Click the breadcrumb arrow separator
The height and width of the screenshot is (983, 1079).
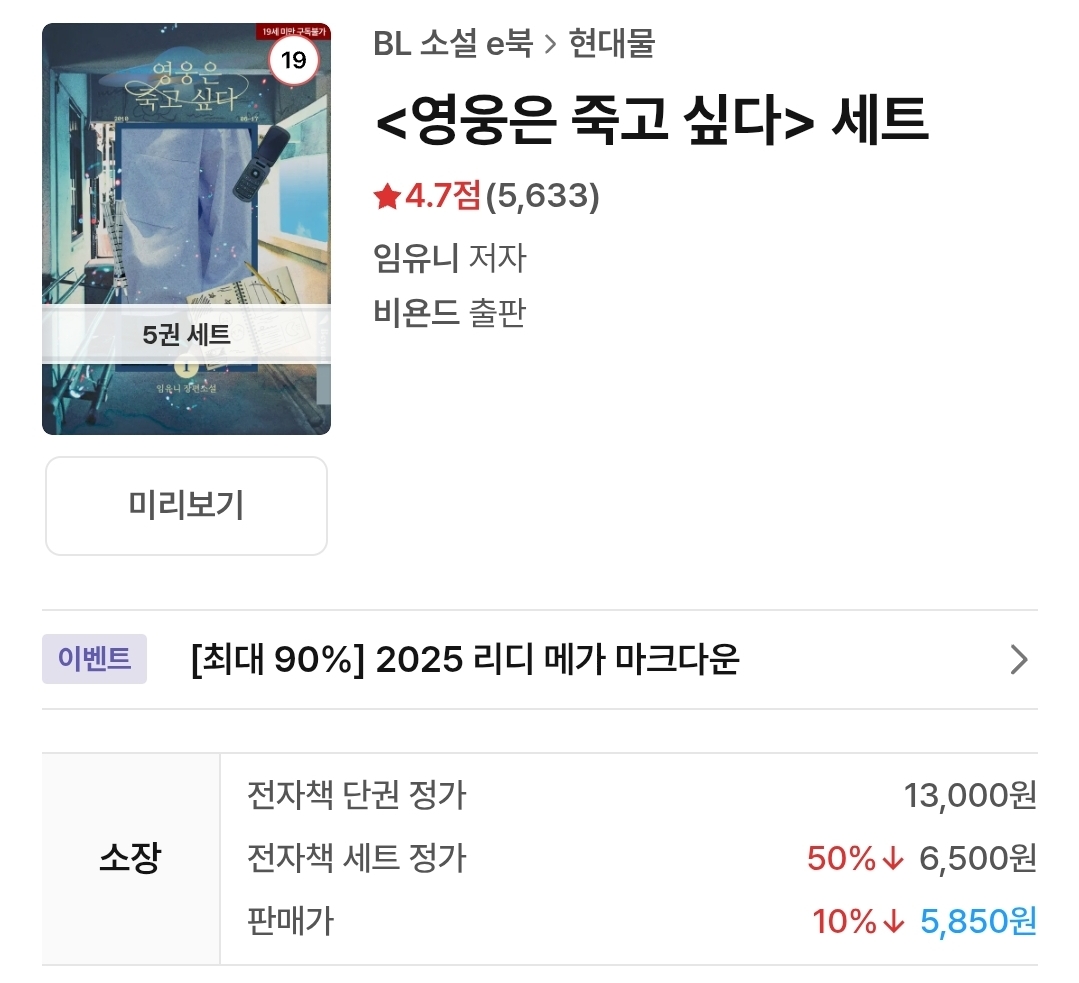coord(551,45)
